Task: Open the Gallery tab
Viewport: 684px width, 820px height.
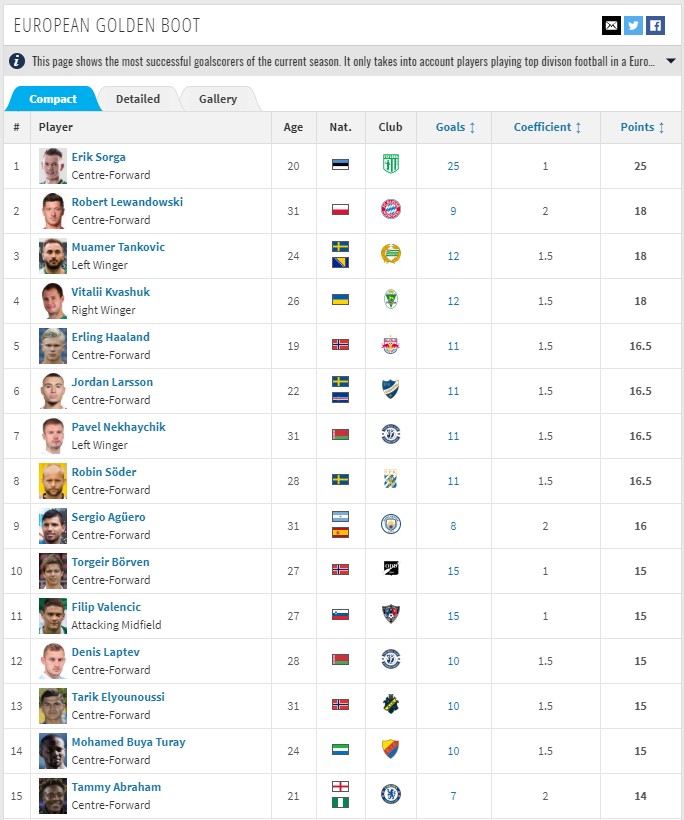Action: [x=218, y=99]
